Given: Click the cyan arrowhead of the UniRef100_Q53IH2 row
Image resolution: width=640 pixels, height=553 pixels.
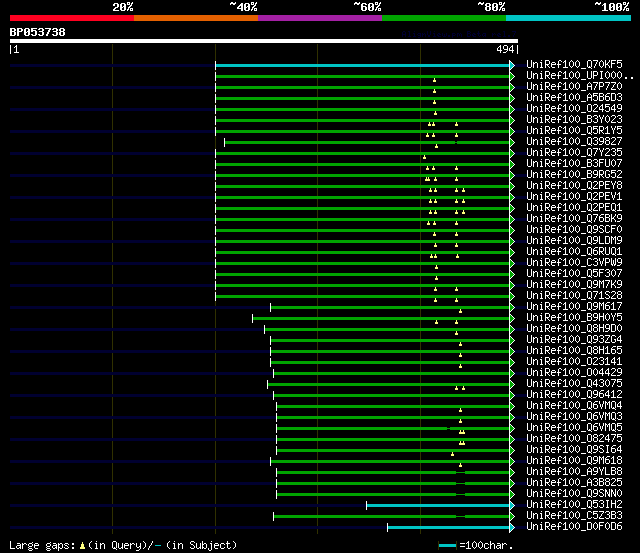Looking at the screenshot, I should 512,506.
